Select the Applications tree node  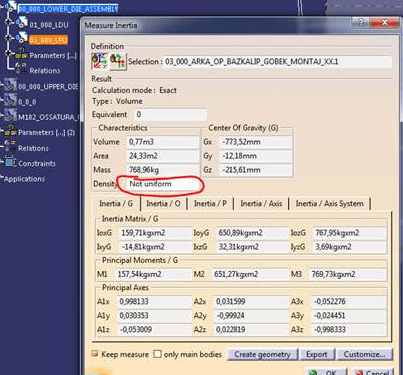24,179
